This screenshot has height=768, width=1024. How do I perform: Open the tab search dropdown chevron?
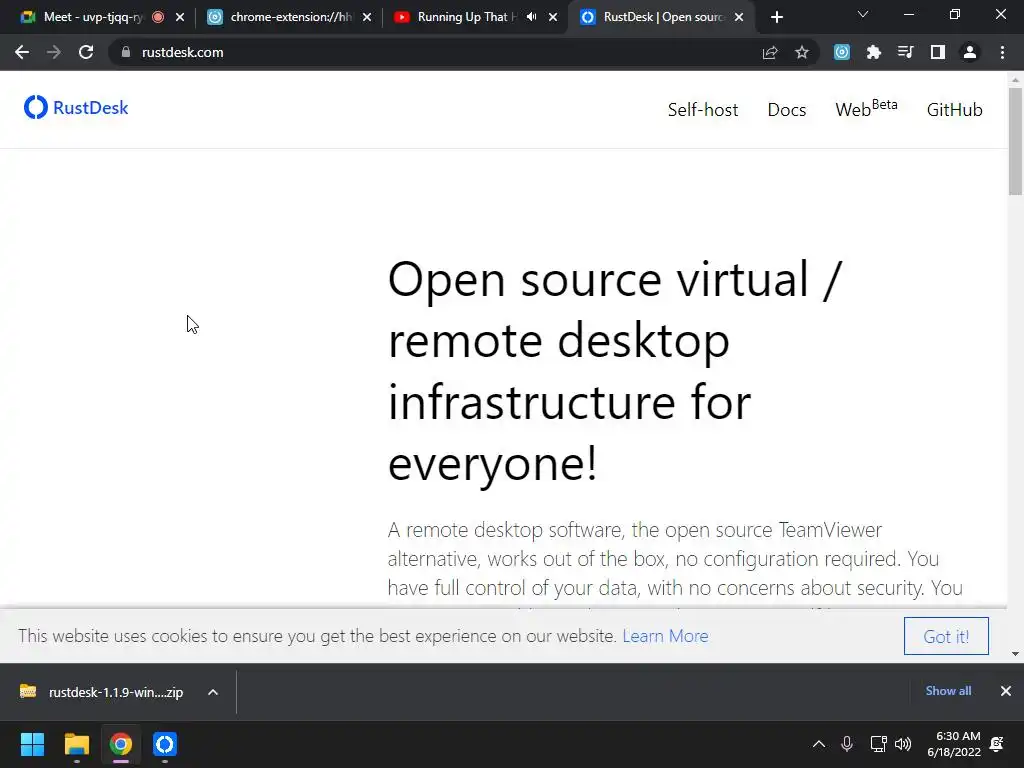(863, 14)
